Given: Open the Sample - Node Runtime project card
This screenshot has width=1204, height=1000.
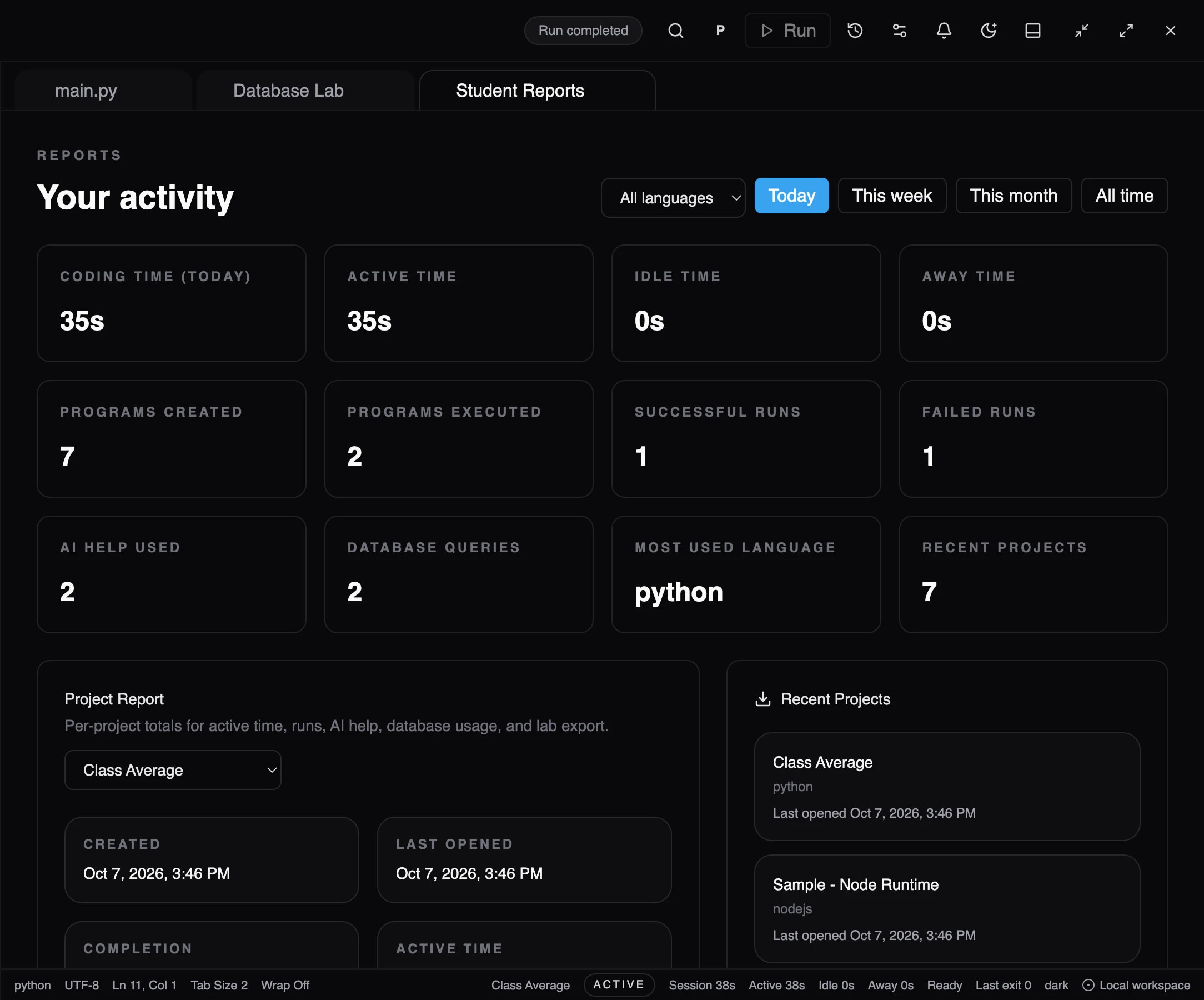Looking at the screenshot, I should pos(946,909).
